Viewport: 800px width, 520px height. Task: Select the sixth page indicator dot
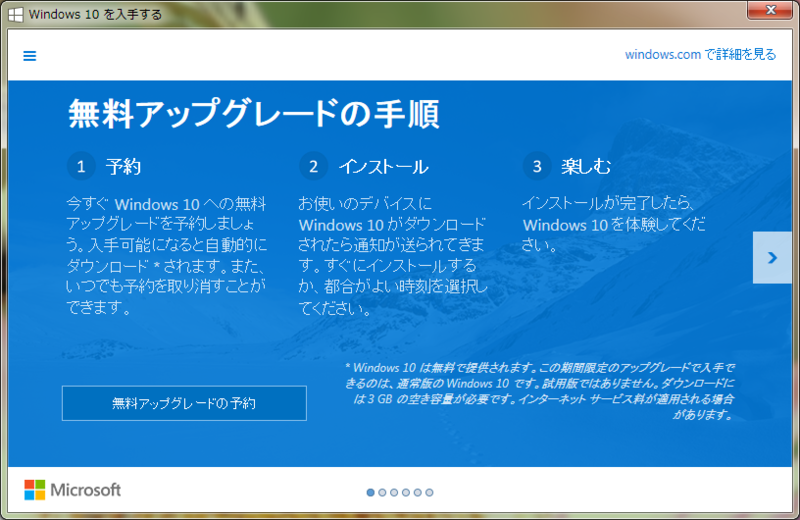point(429,492)
